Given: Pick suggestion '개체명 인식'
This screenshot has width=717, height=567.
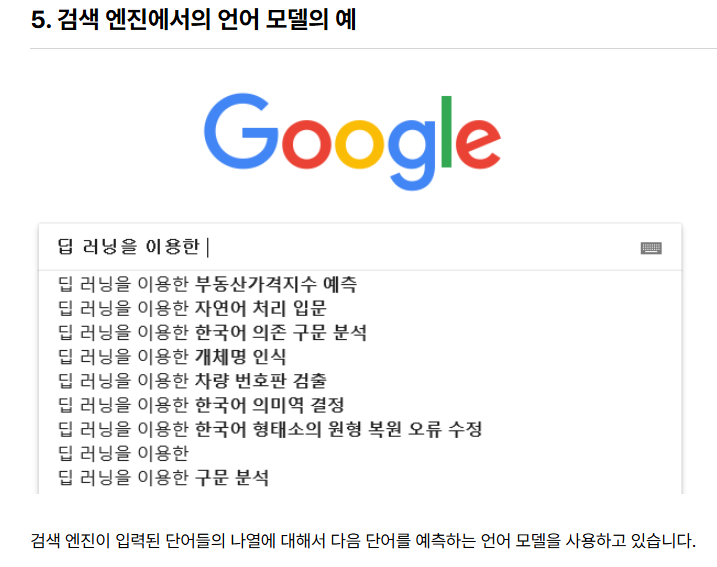Looking at the screenshot, I should [172, 357].
